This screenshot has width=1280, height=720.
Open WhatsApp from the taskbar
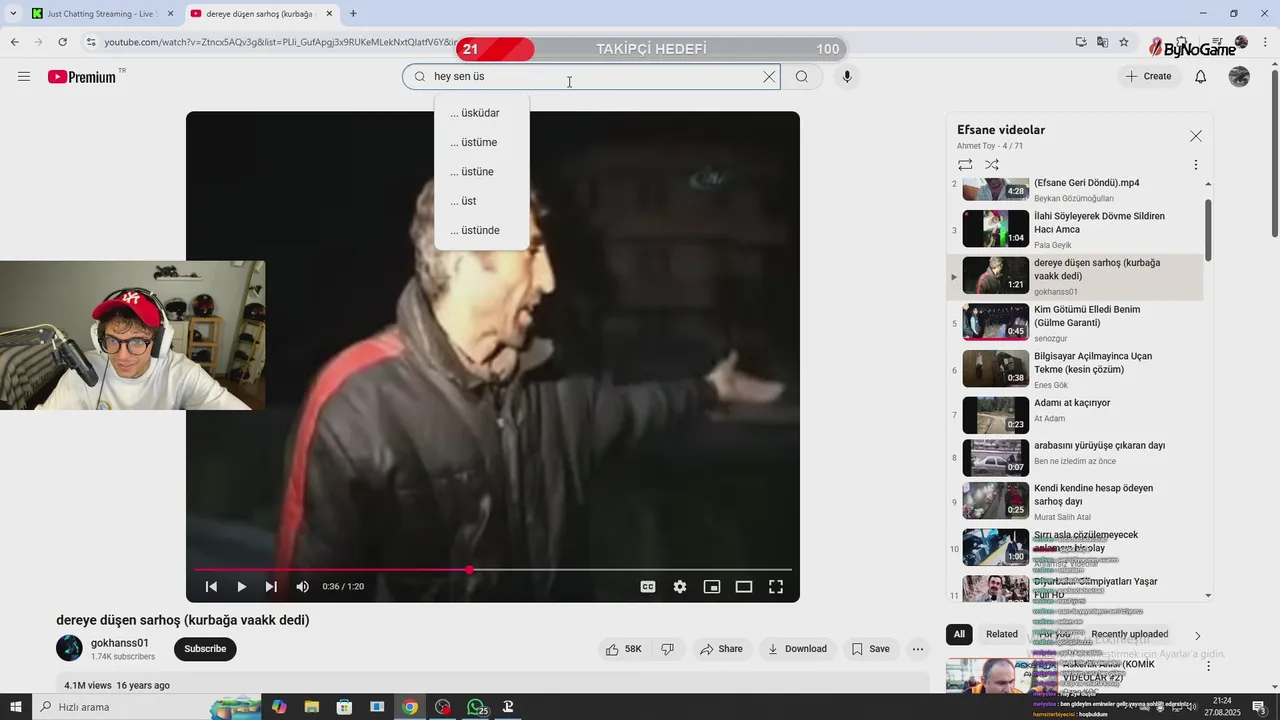coord(477,707)
